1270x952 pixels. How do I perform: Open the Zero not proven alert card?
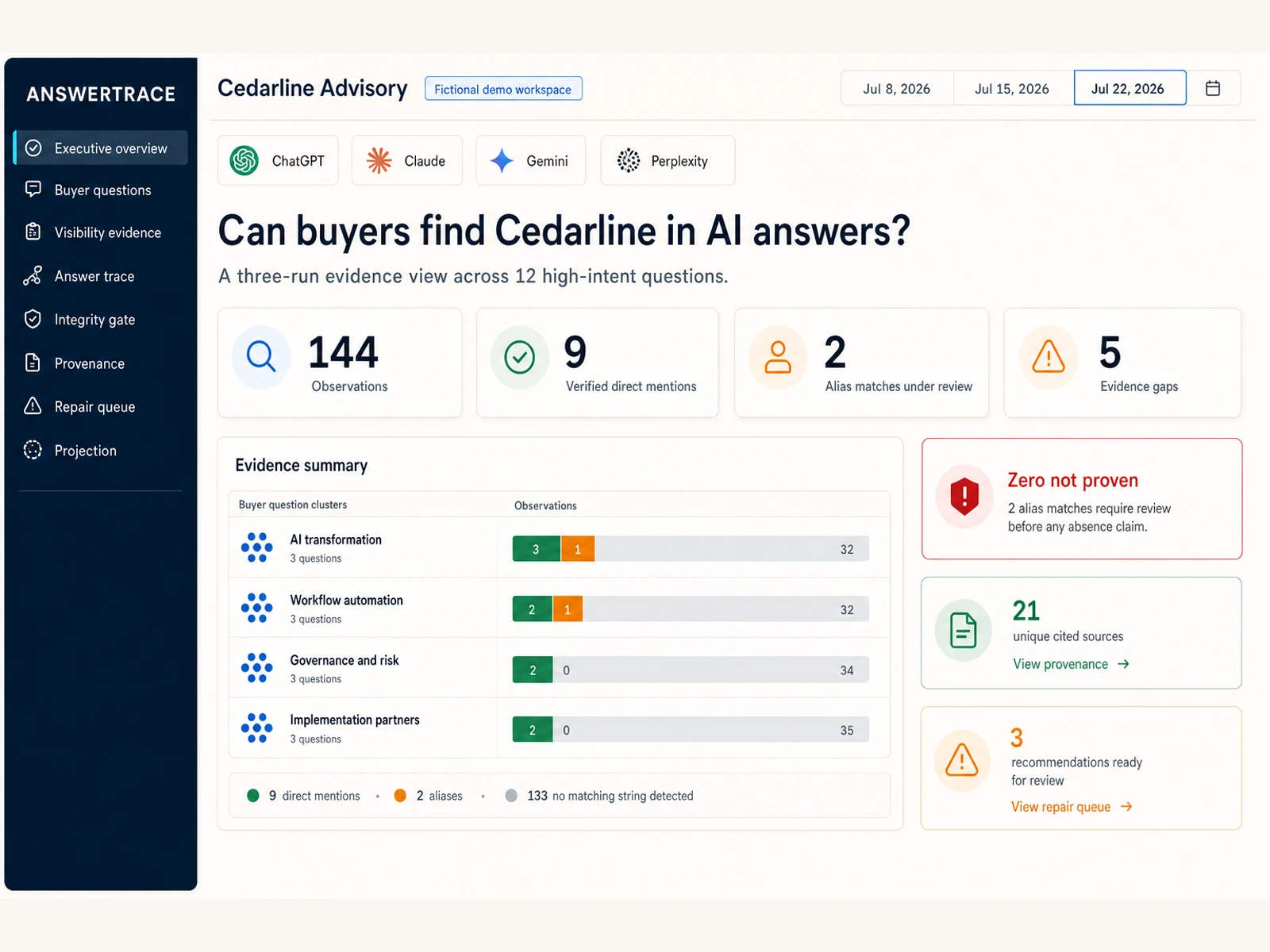(1082, 498)
